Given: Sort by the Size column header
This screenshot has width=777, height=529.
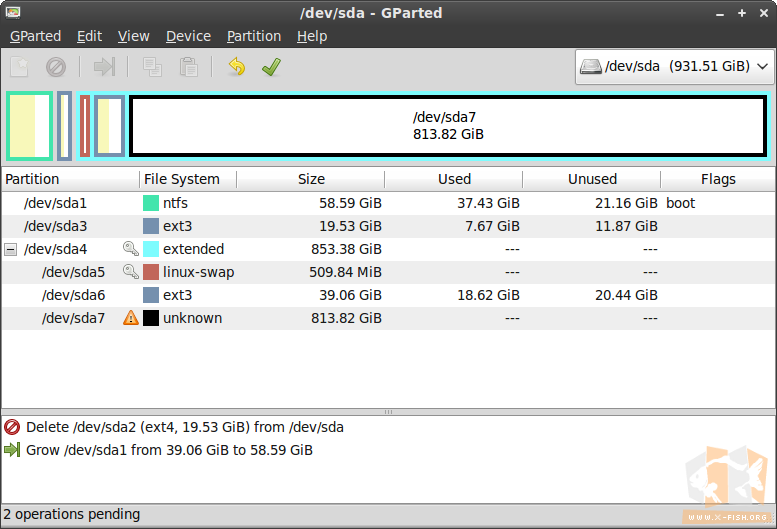Looking at the screenshot, I should point(311,179).
